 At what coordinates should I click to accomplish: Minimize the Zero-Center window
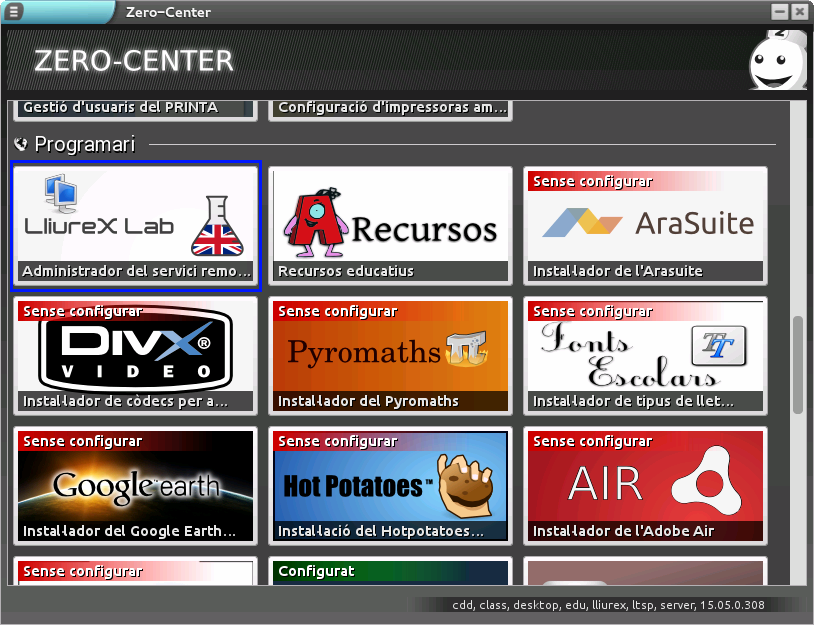tap(780, 12)
